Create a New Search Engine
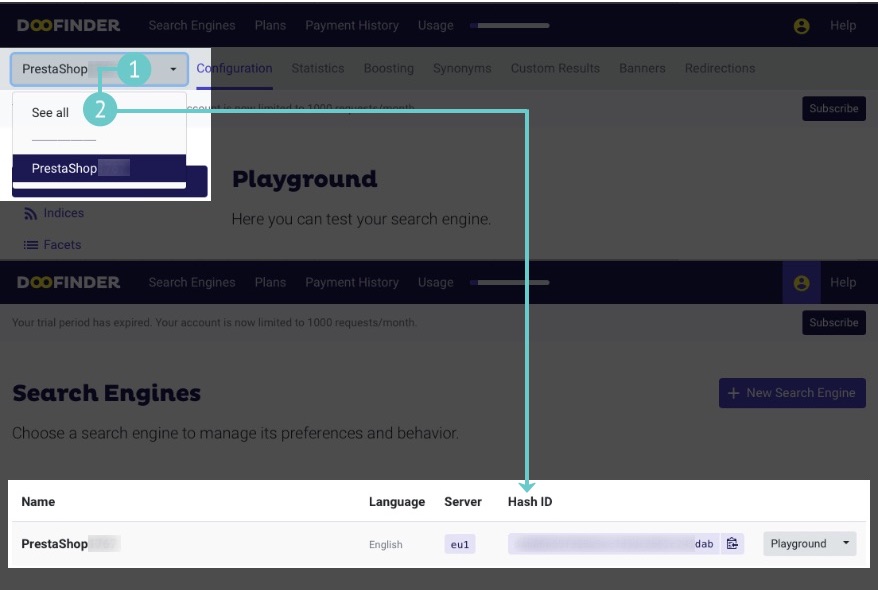Screen dimensions: 878x590 792,393
